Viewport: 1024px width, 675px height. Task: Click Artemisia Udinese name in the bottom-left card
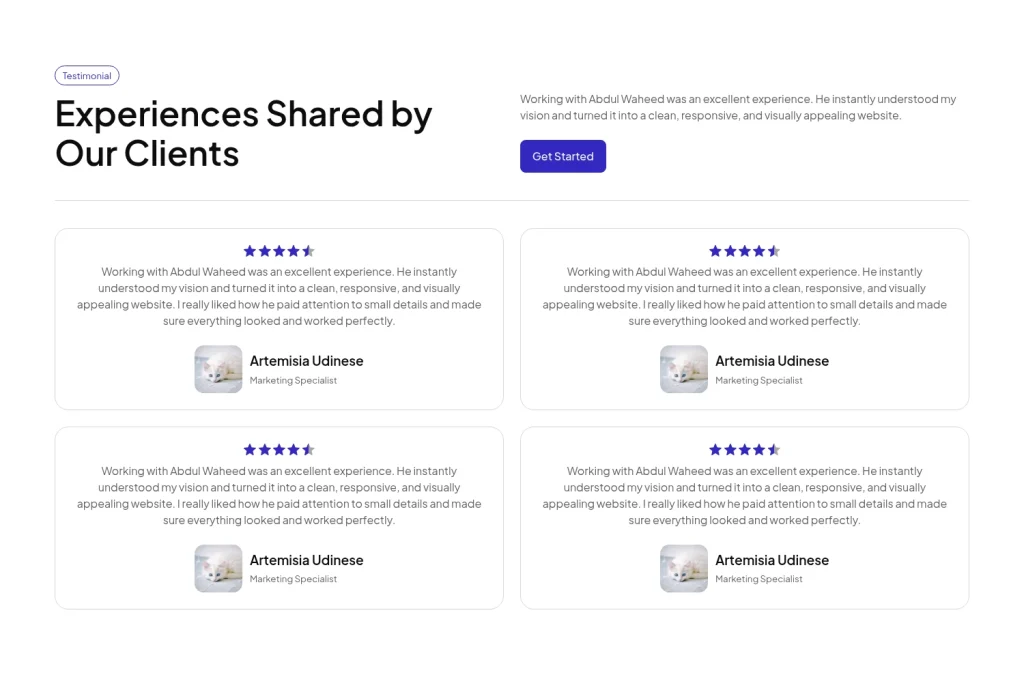coord(306,560)
